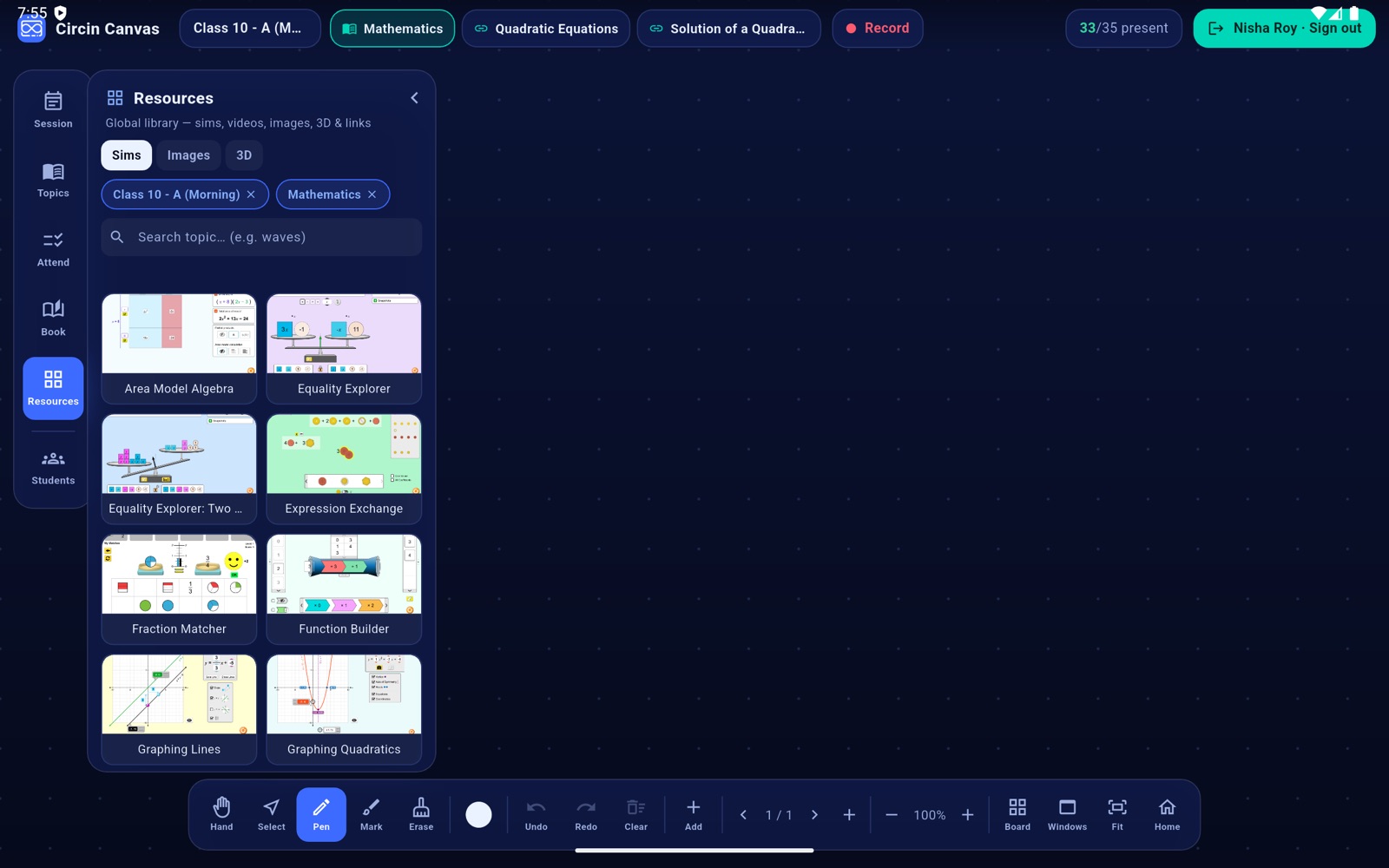The width and height of the screenshot is (1389, 868).
Task: Switch to the Erase tool
Action: 421,814
